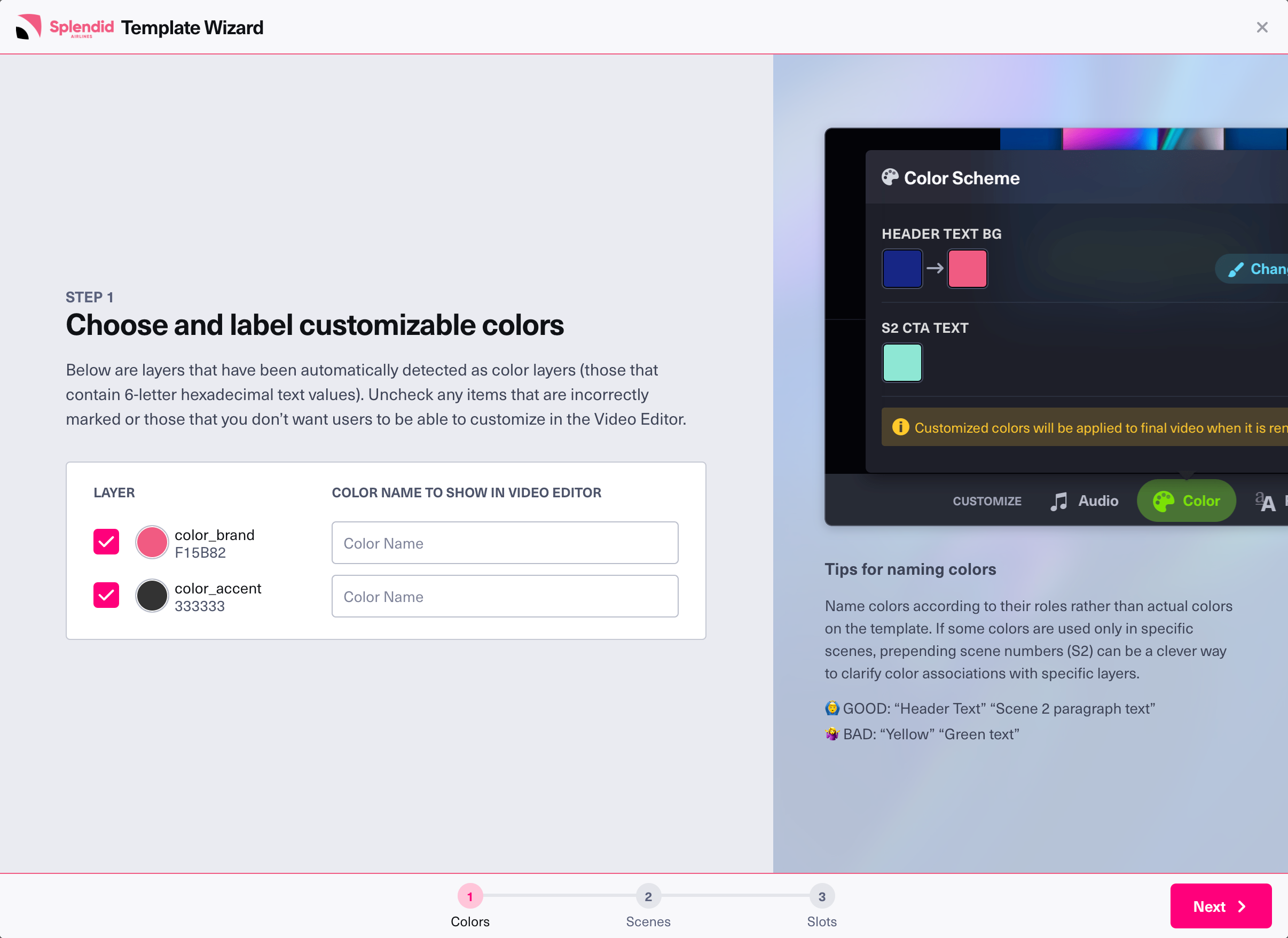The image size is (1288, 938).
Task: Click the info icon in the yellow notice banner
Action: coord(902,427)
